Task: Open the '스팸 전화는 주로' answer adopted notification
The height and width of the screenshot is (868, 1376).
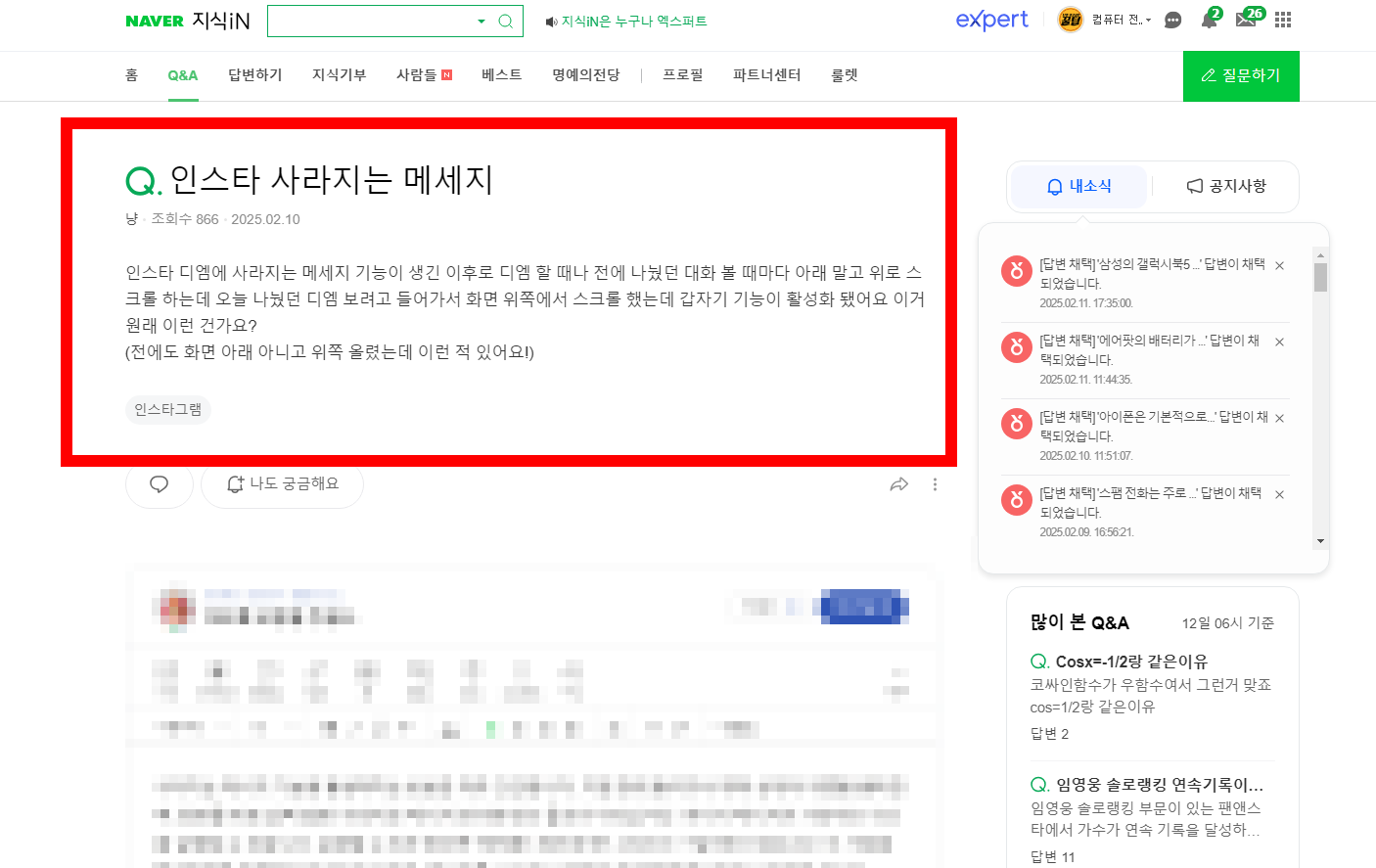Action: 1151,503
